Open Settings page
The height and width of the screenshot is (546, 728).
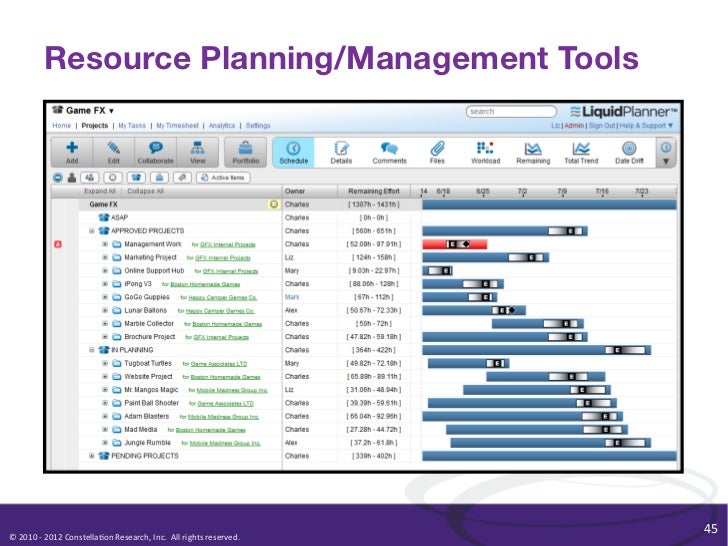258,125
